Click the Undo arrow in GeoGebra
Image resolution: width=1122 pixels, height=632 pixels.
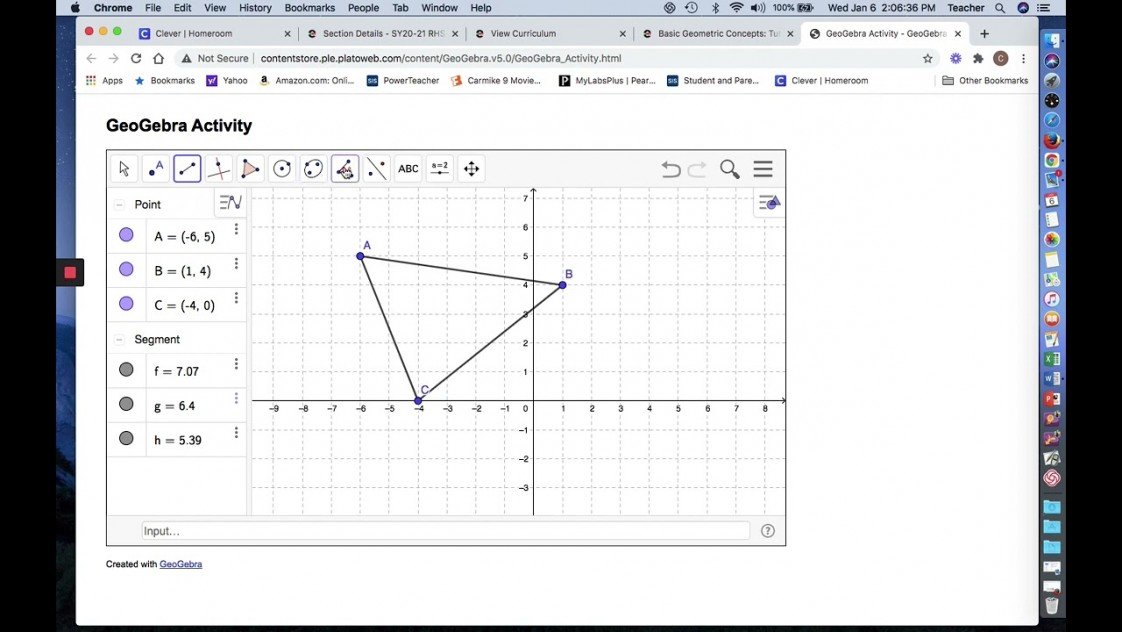tap(671, 170)
